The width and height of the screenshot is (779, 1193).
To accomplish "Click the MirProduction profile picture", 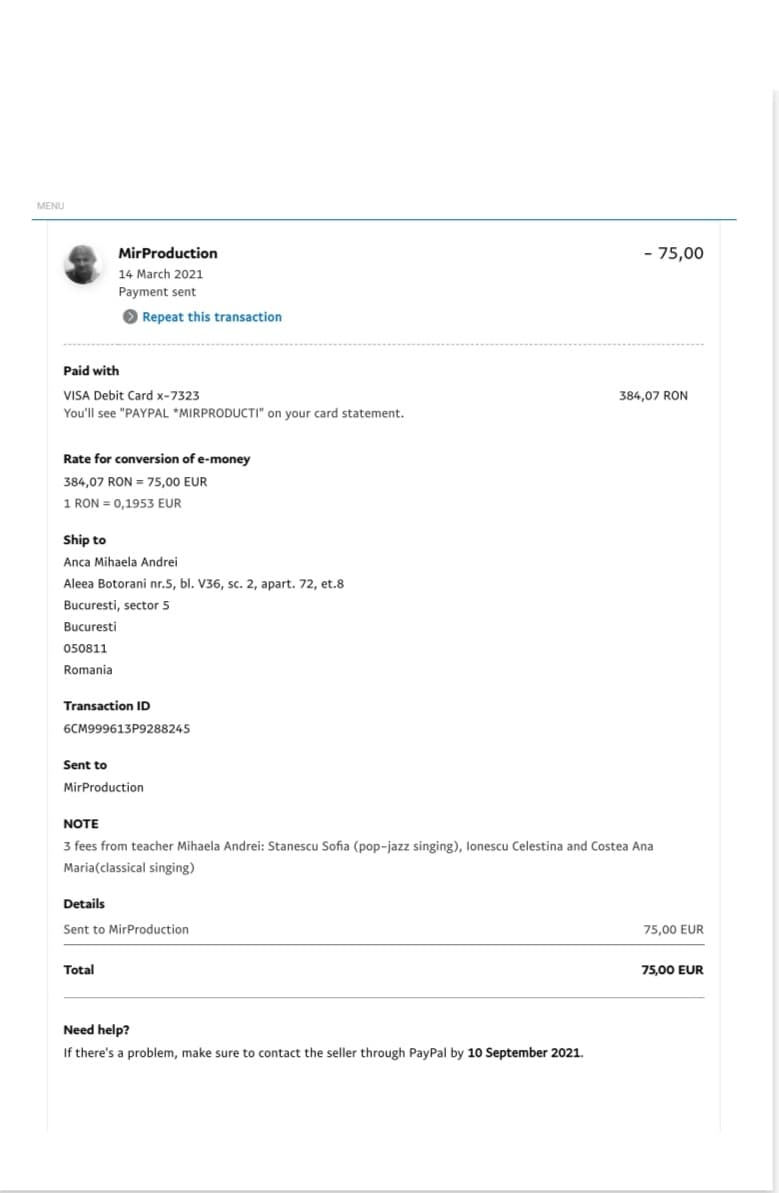I will tap(84, 265).
